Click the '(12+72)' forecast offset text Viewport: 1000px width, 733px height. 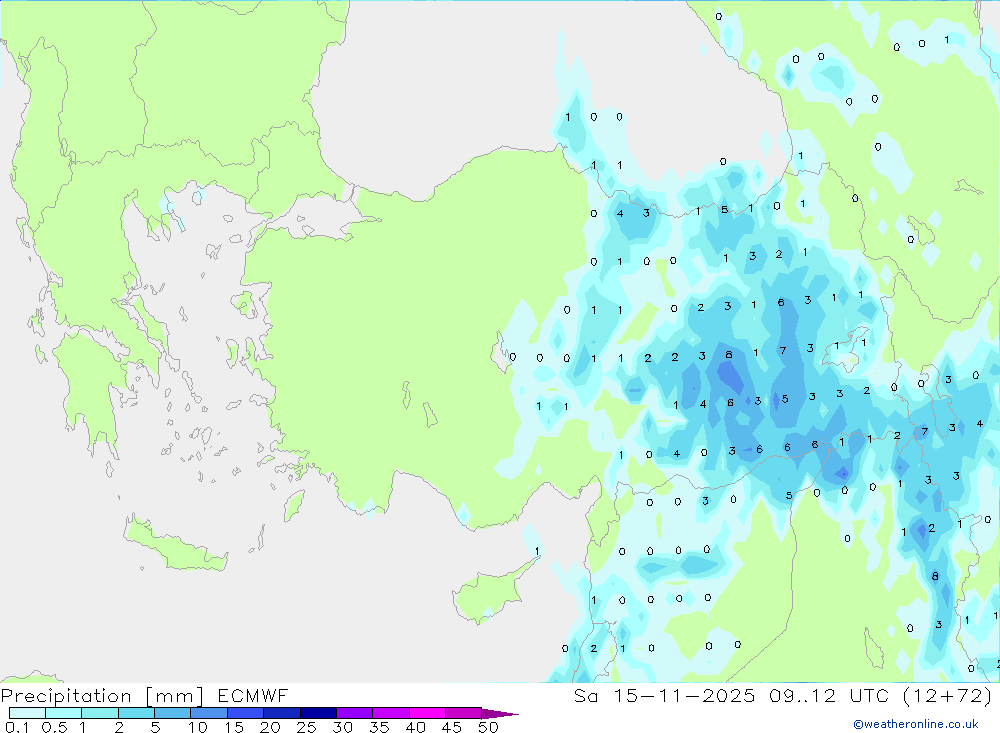point(948,695)
